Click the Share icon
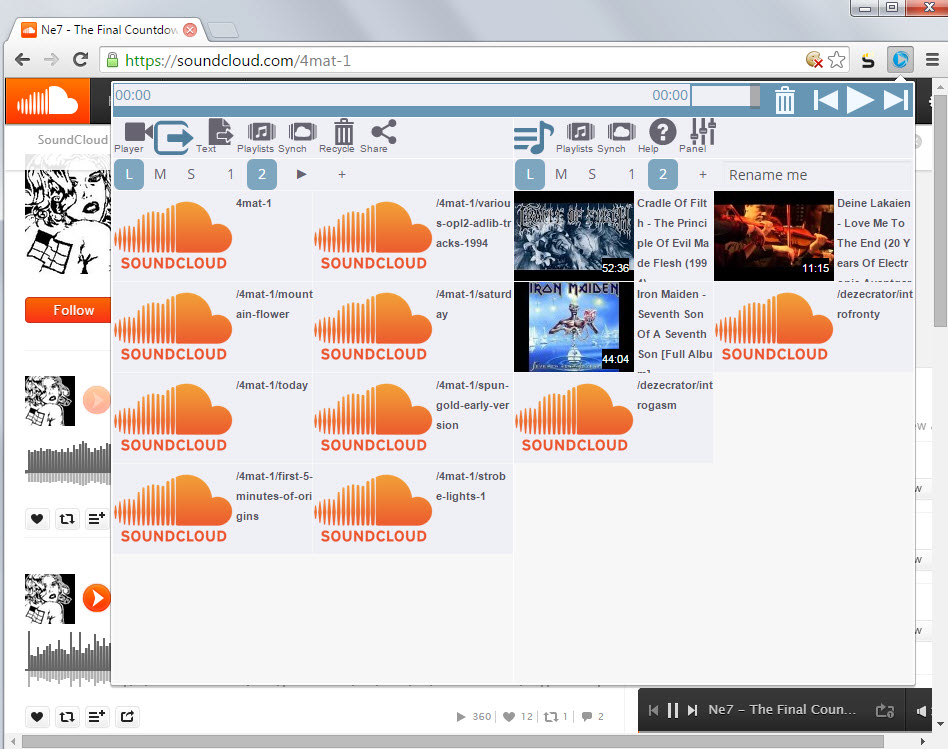 pos(383,131)
